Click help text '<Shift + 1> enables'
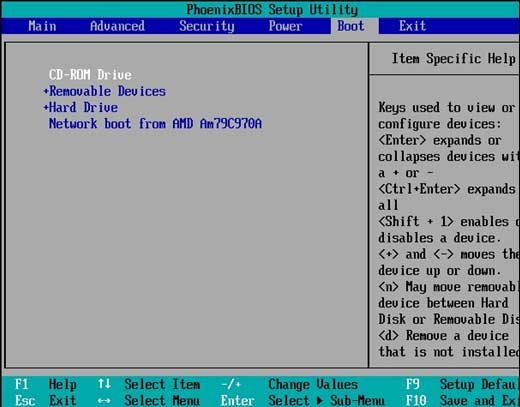Image resolution: width=520 pixels, height=407 pixels. click(x=443, y=222)
